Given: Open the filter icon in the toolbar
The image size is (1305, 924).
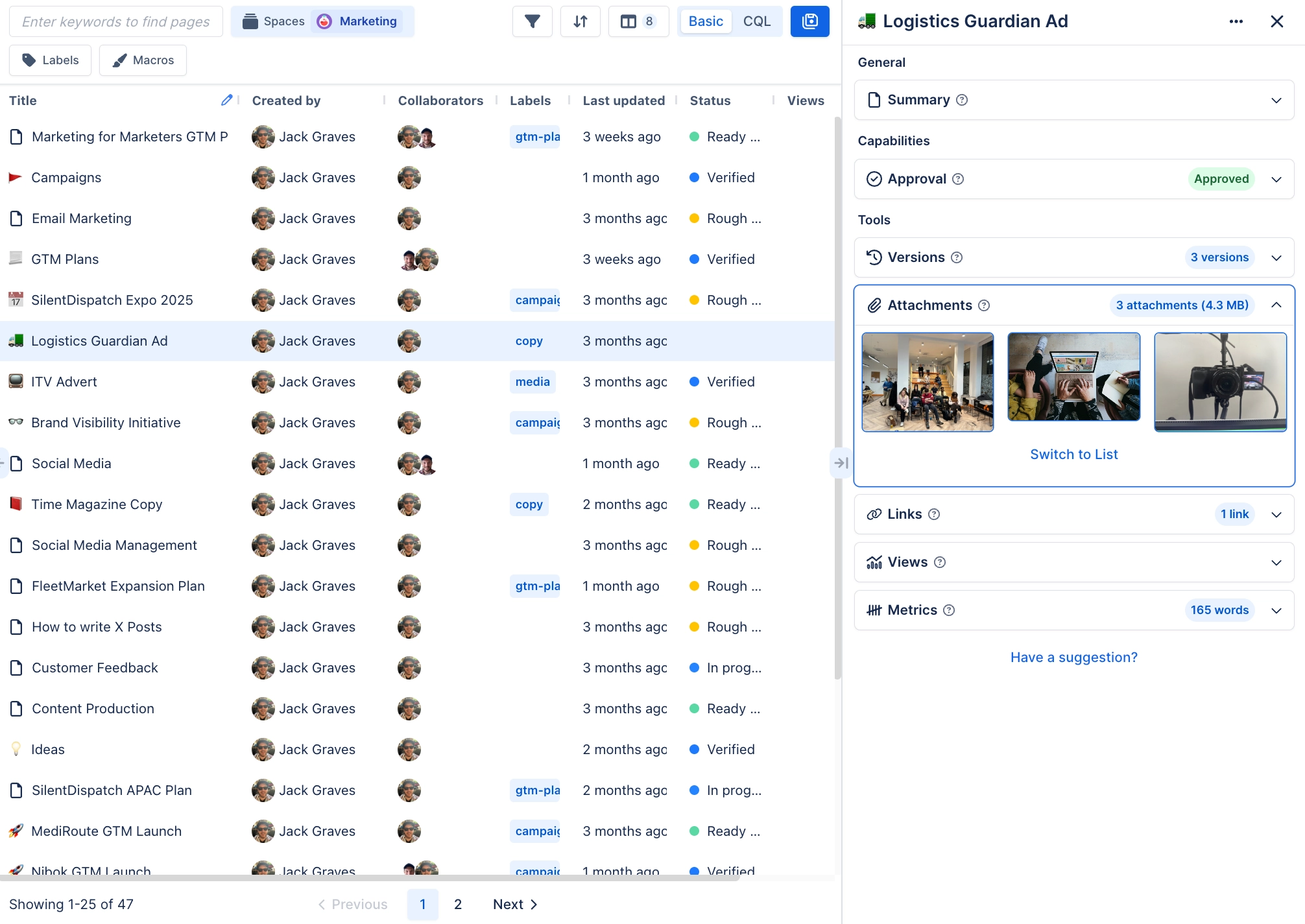Looking at the screenshot, I should point(532,21).
